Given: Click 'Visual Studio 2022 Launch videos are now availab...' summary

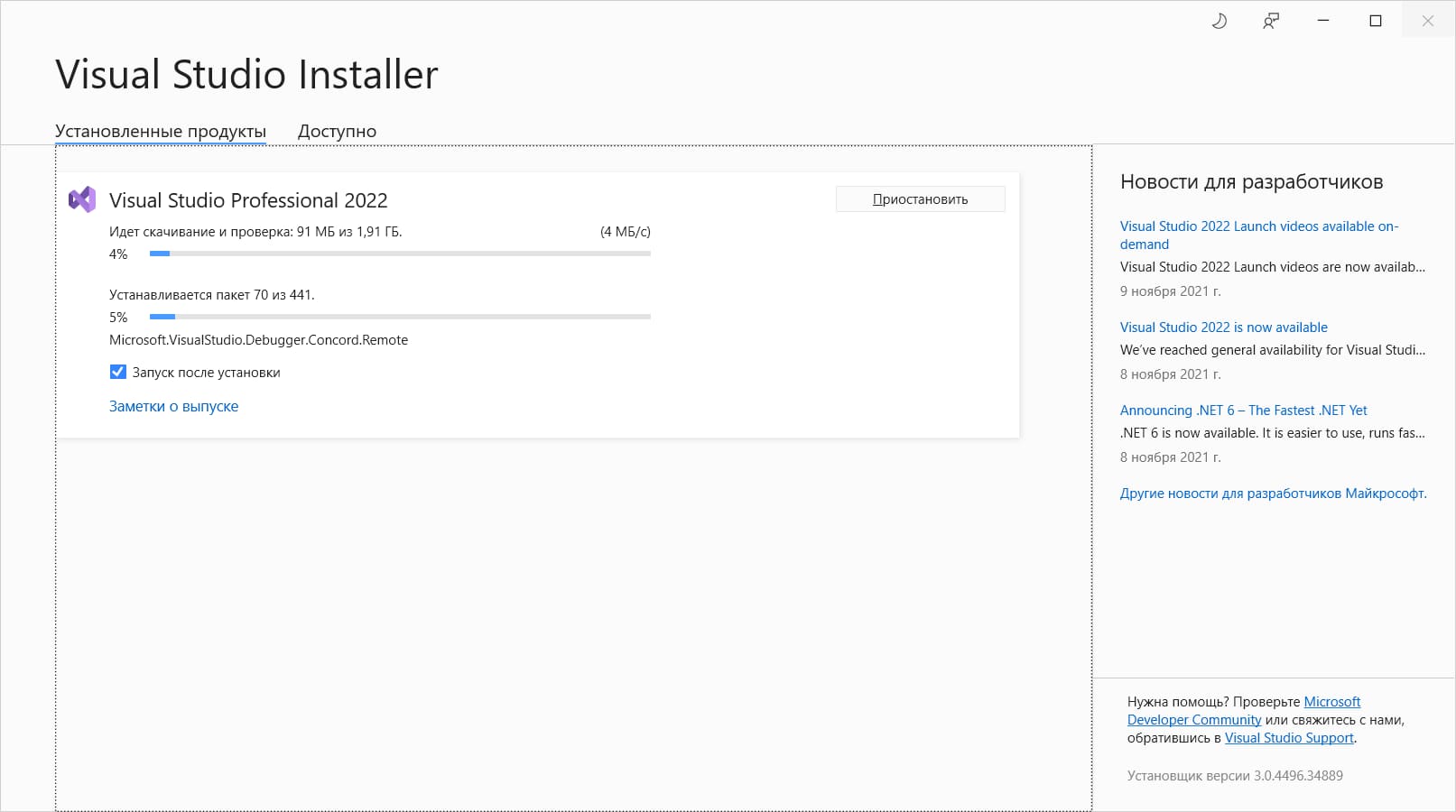Looking at the screenshot, I should [x=1273, y=267].
